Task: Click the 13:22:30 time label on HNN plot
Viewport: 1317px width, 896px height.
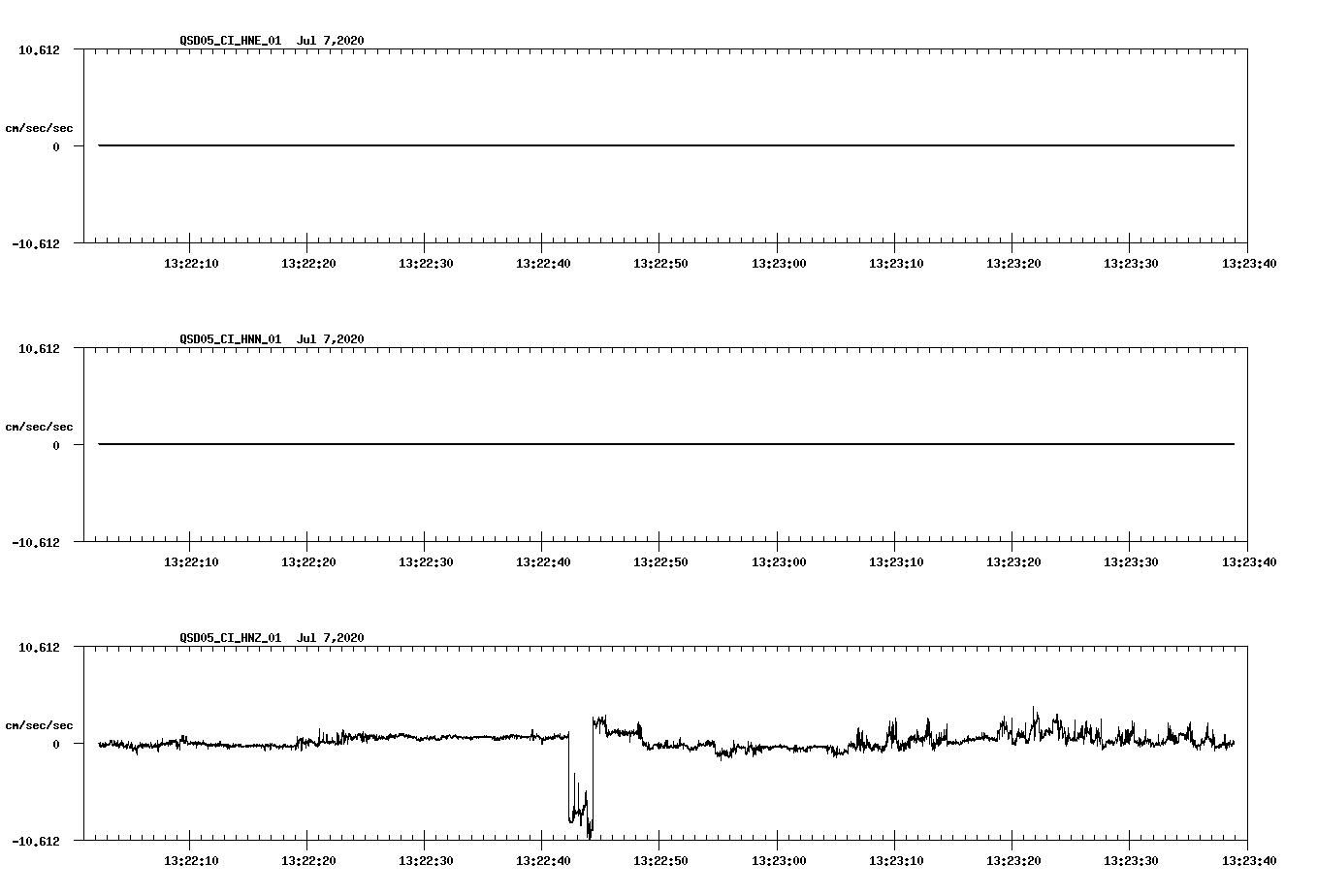Action: point(426,562)
